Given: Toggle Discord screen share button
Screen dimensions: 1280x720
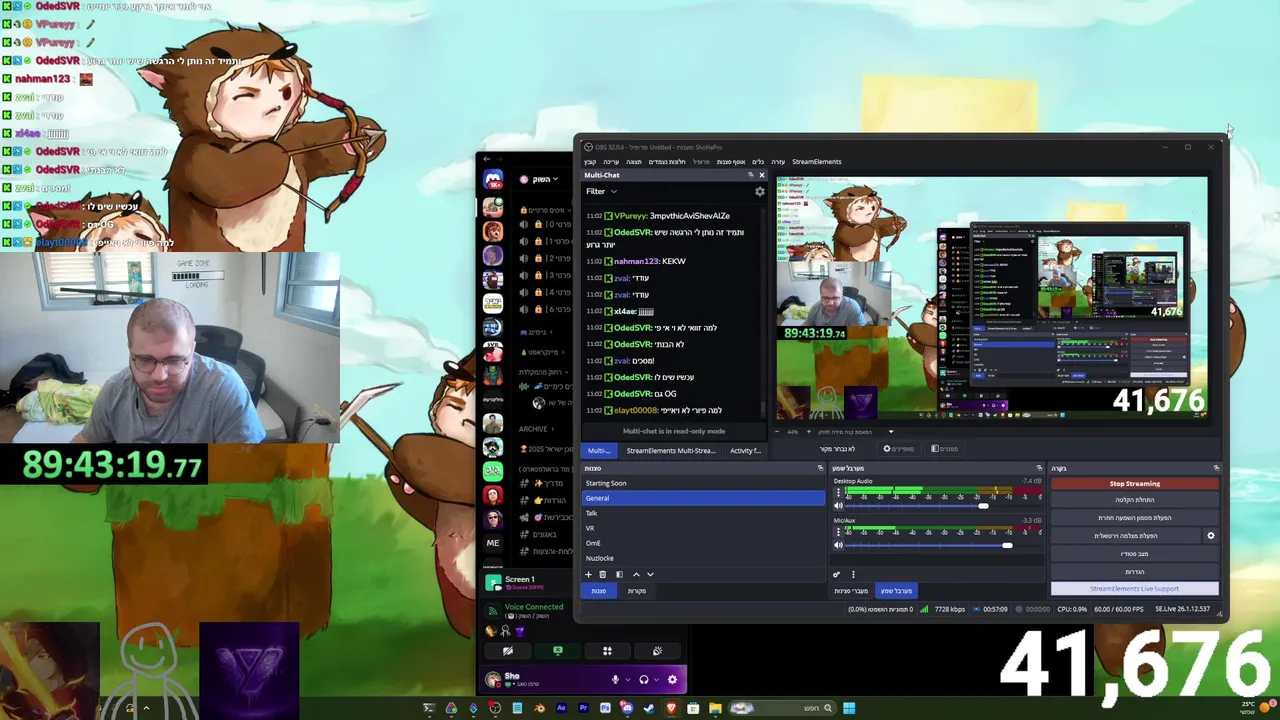Looking at the screenshot, I should 558,651.
